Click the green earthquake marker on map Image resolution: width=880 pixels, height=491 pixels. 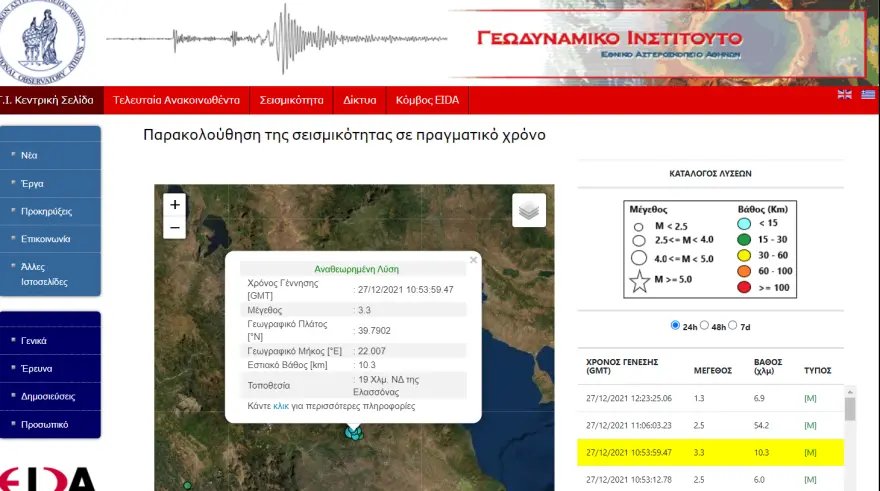187,485
